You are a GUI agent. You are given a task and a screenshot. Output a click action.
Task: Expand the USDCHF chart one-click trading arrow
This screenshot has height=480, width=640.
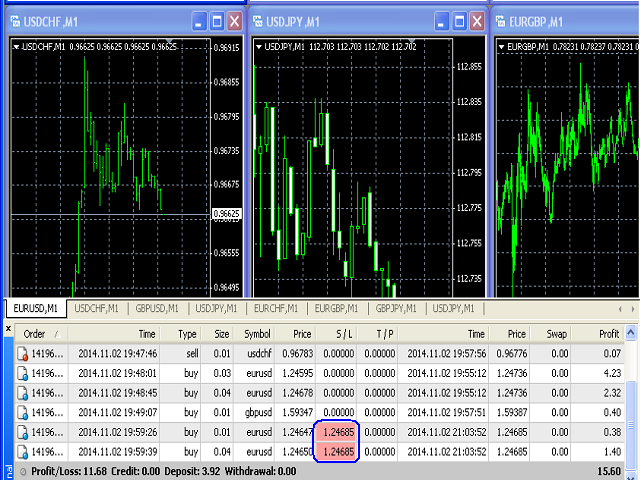(x=16, y=46)
